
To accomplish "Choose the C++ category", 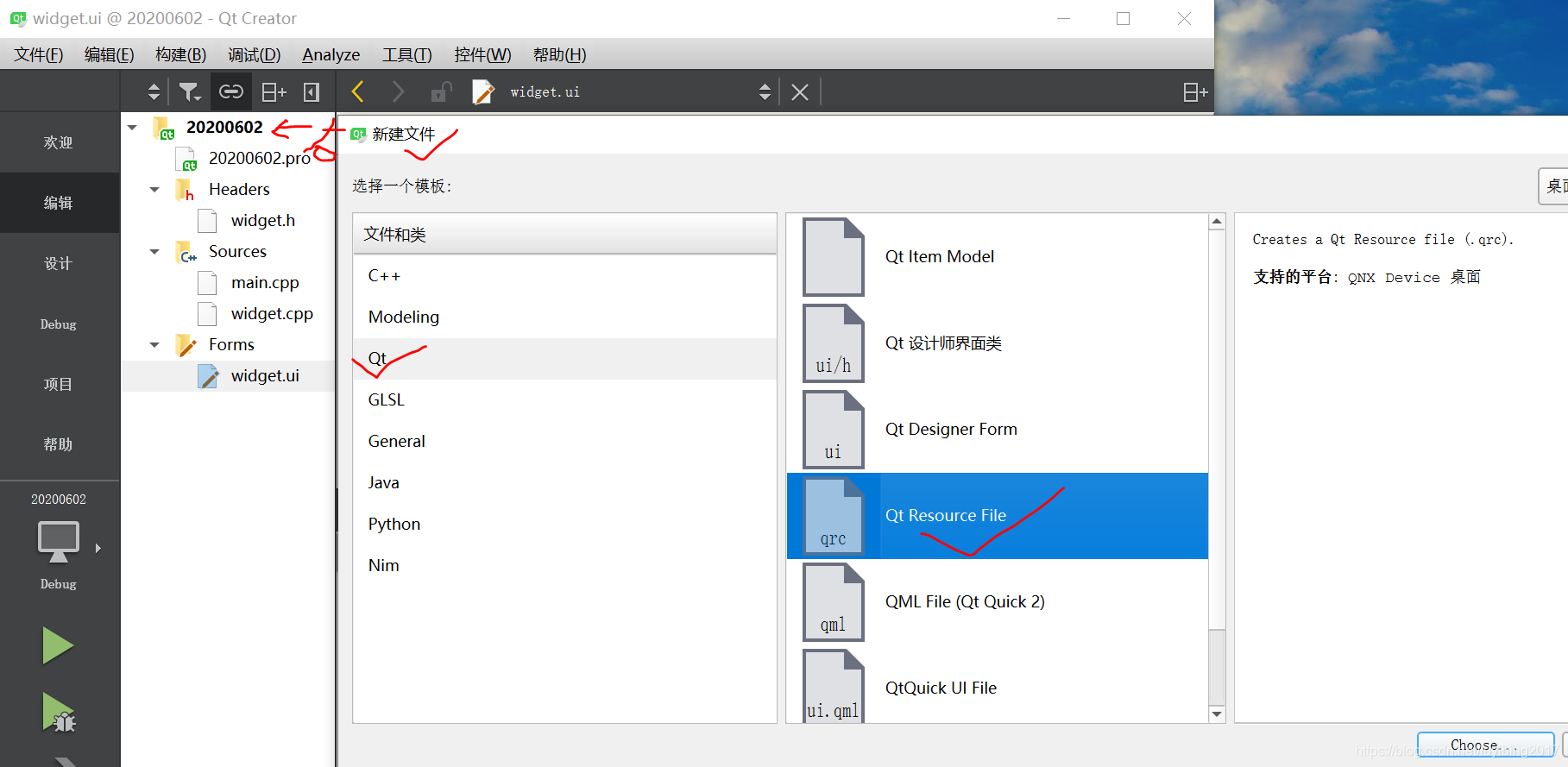I will pyautogui.click(x=564, y=275).
